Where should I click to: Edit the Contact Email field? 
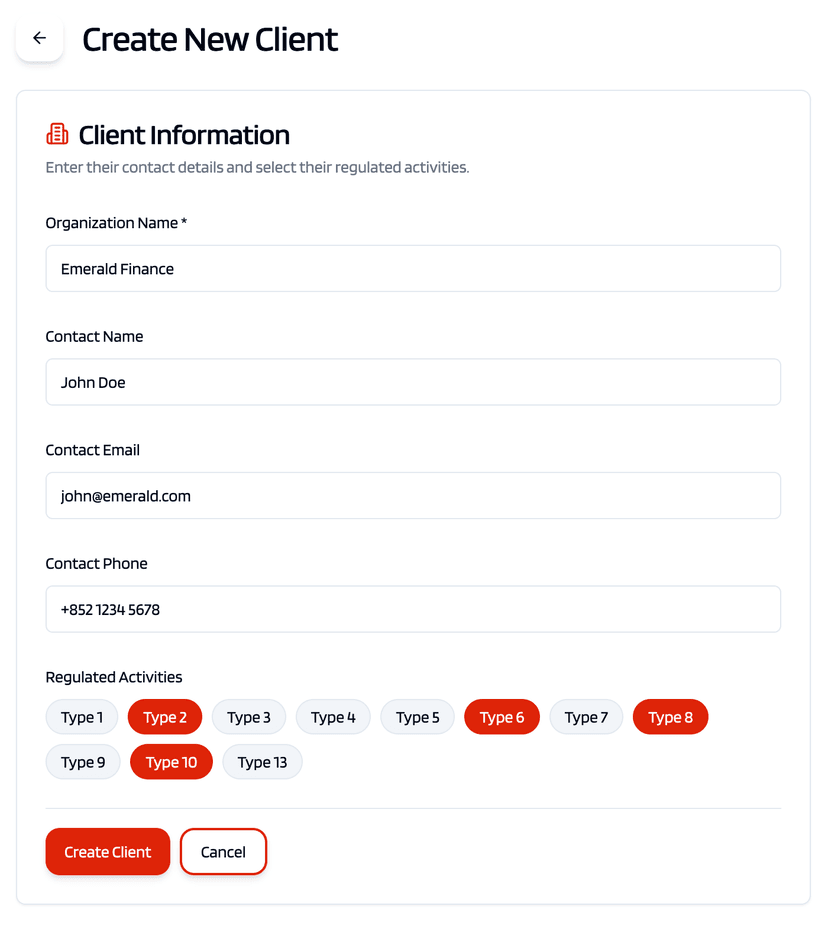[413, 495]
